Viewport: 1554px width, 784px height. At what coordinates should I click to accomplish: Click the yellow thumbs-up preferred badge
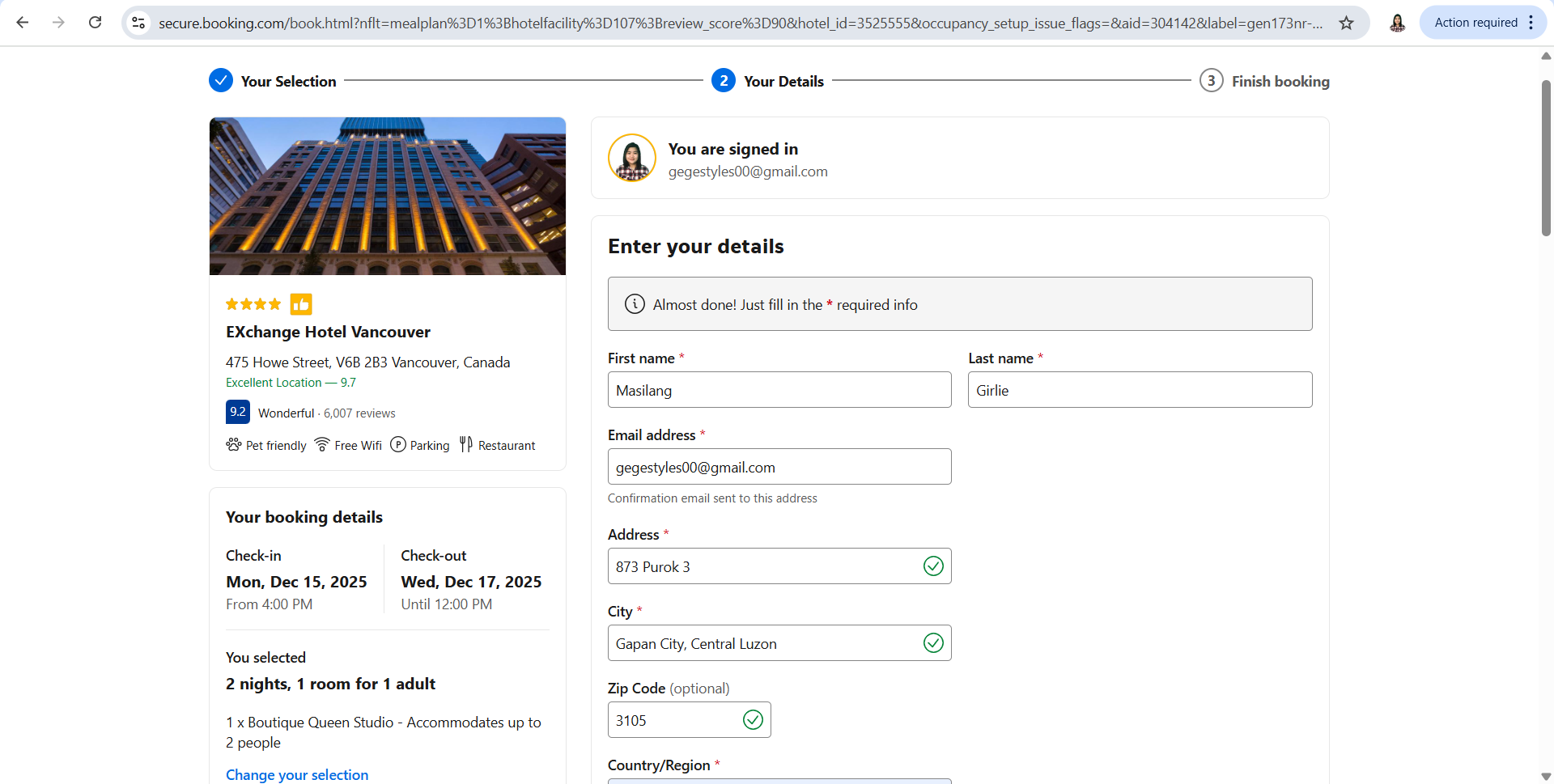click(x=301, y=304)
